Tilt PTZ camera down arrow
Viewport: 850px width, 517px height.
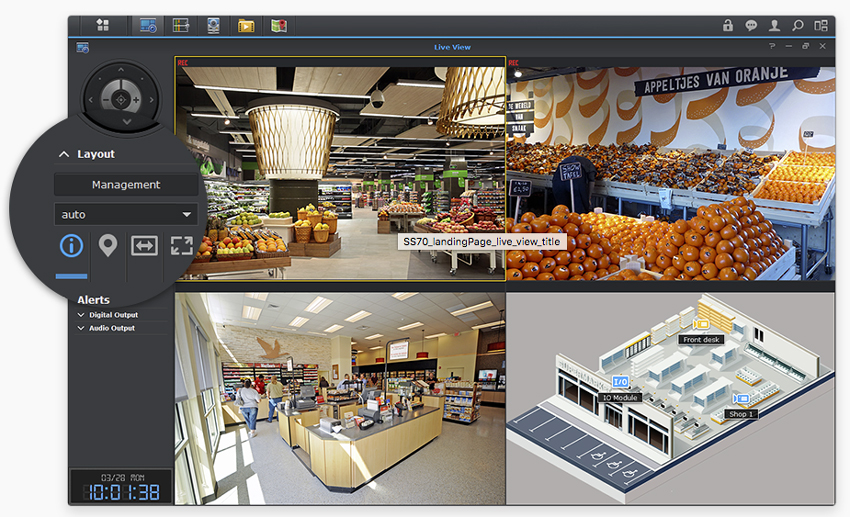click(x=127, y=121)
